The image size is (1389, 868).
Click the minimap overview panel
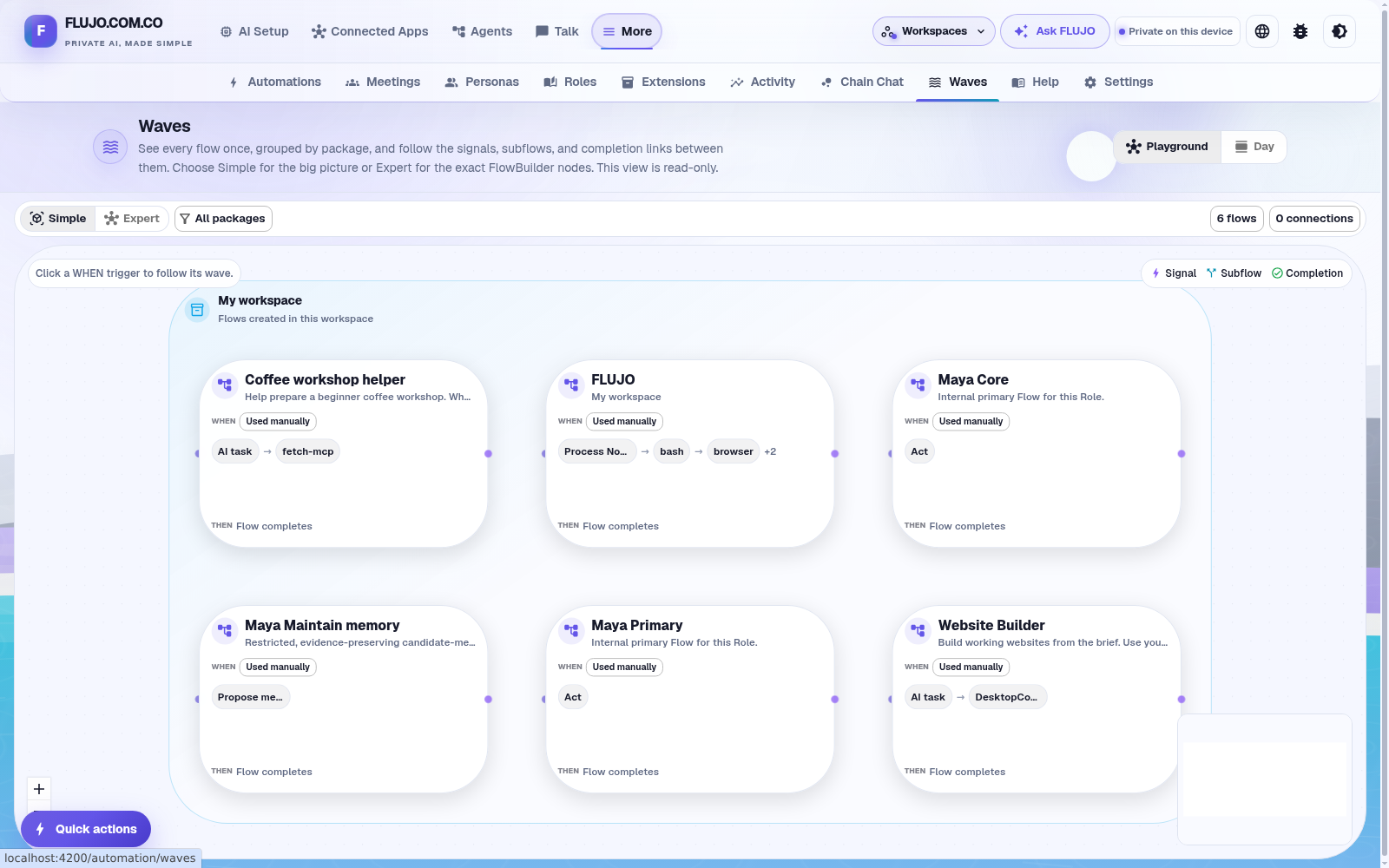point(1265,779)
